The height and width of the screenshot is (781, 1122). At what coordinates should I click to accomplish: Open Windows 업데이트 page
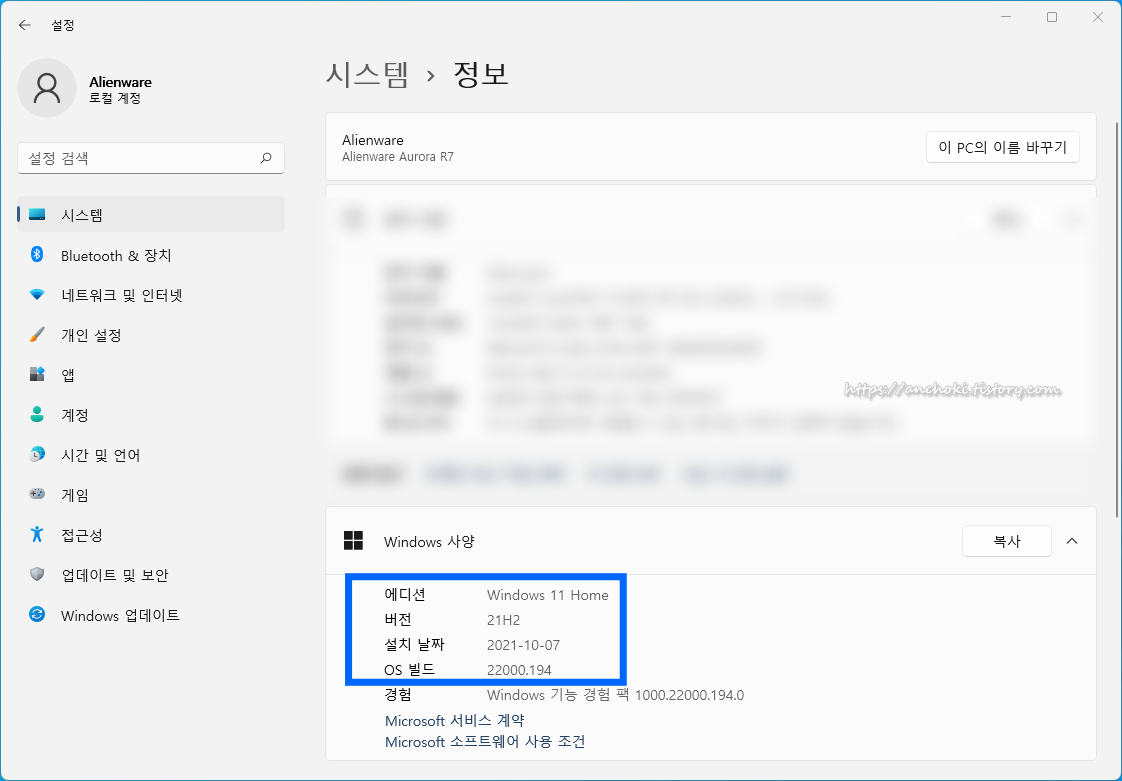coord(151,616)
